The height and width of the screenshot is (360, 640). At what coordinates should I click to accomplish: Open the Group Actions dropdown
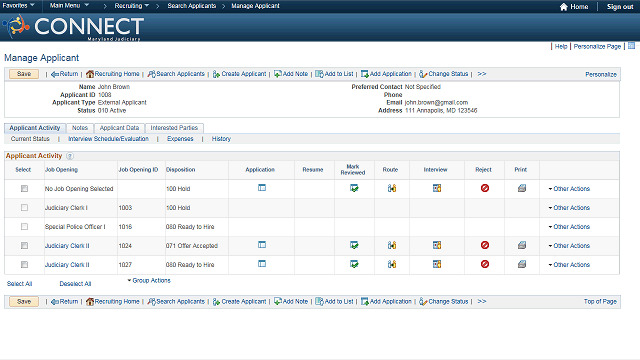tap(149, 280)
